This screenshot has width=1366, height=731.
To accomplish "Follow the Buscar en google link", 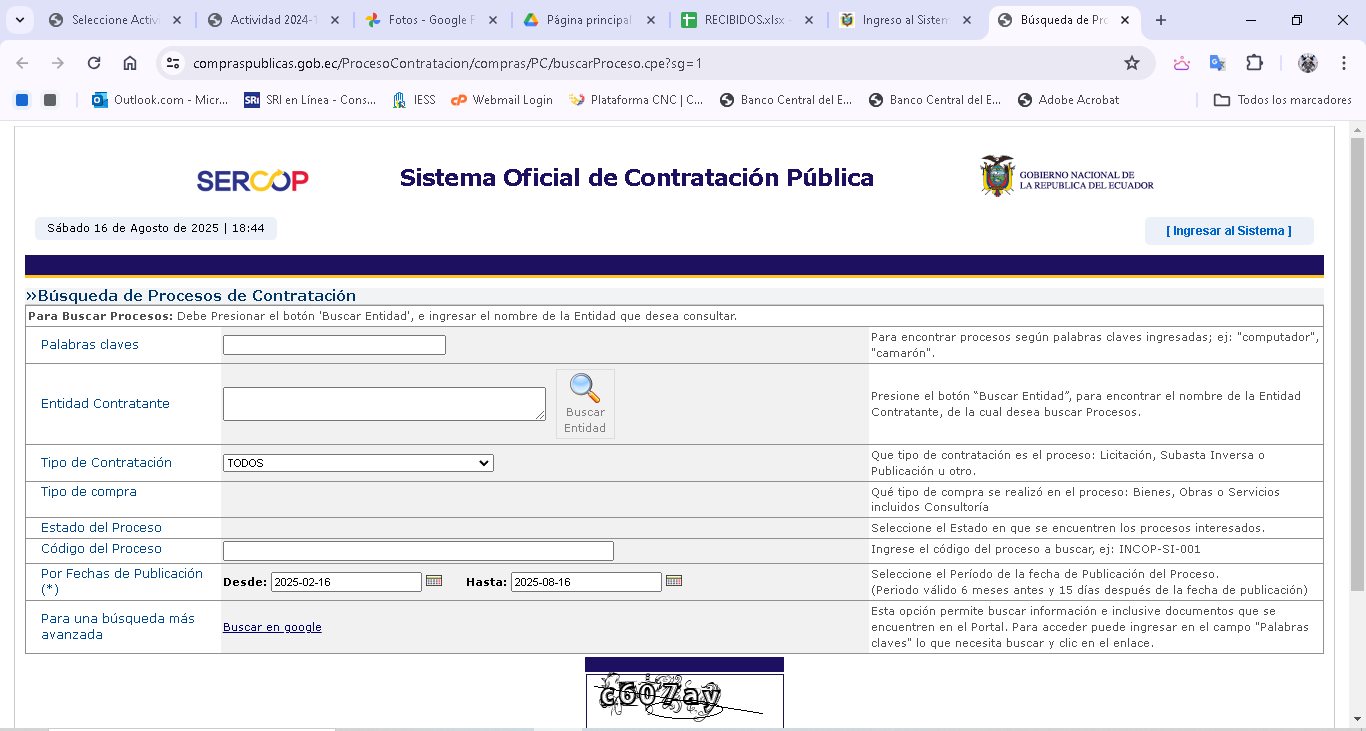I will click(272, 627).
